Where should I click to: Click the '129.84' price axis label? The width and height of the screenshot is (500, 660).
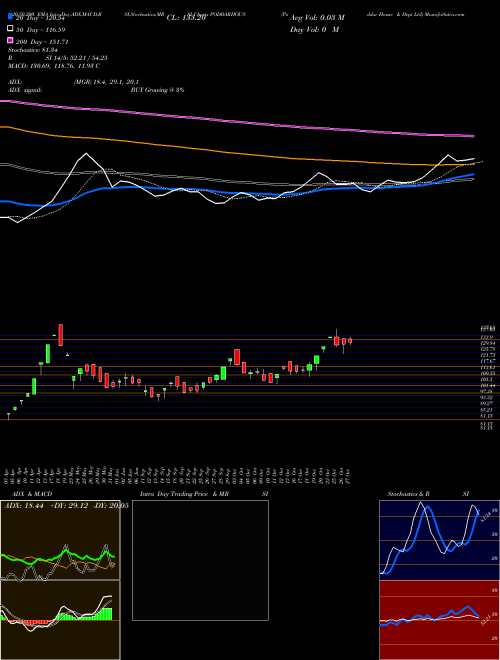click(x=488, y=344)
